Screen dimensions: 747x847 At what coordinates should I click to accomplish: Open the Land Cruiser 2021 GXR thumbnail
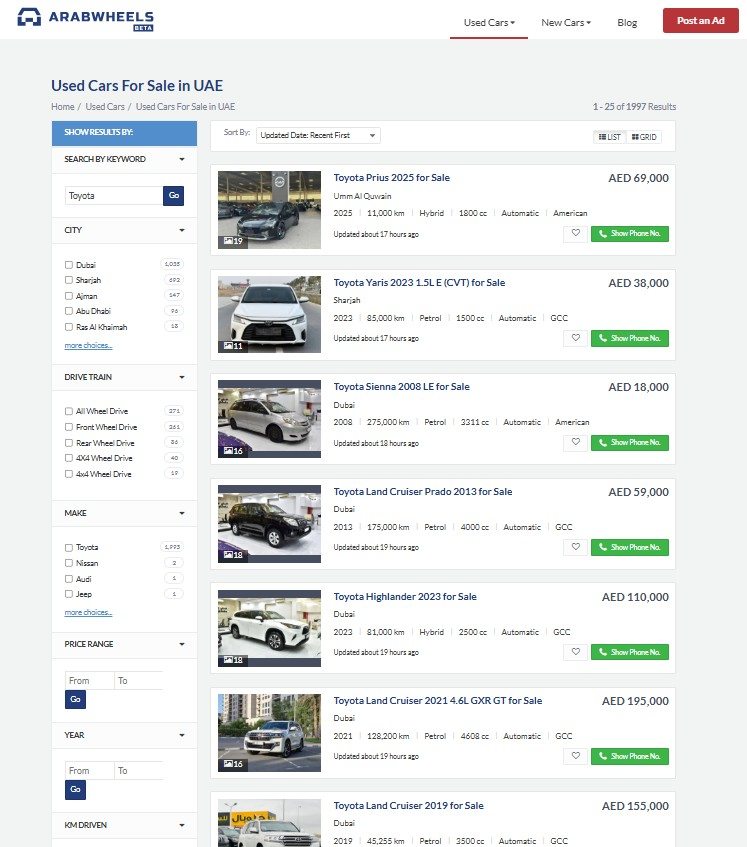coord(270,732)
